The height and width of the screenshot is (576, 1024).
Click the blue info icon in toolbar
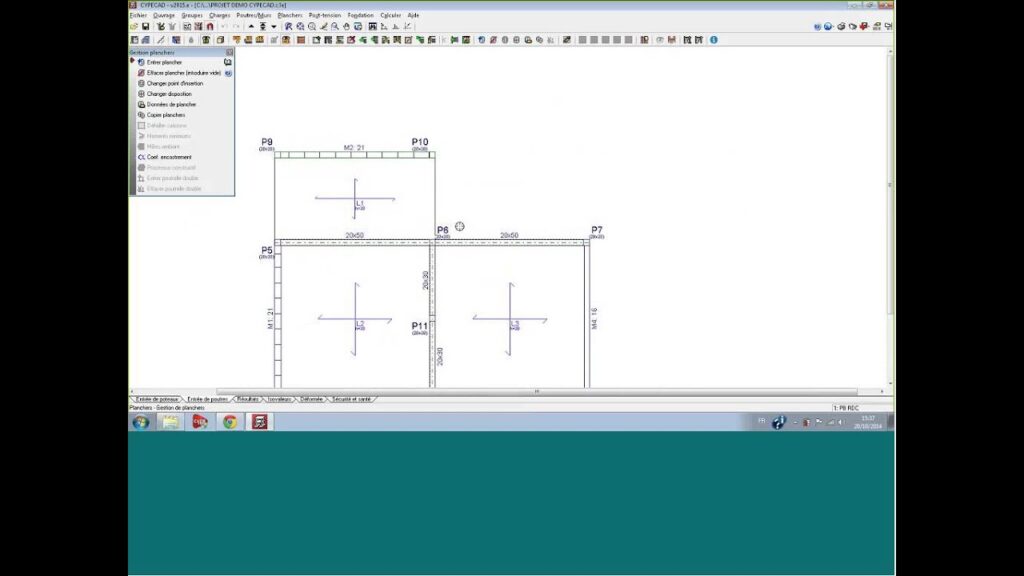tap(714, 40)
